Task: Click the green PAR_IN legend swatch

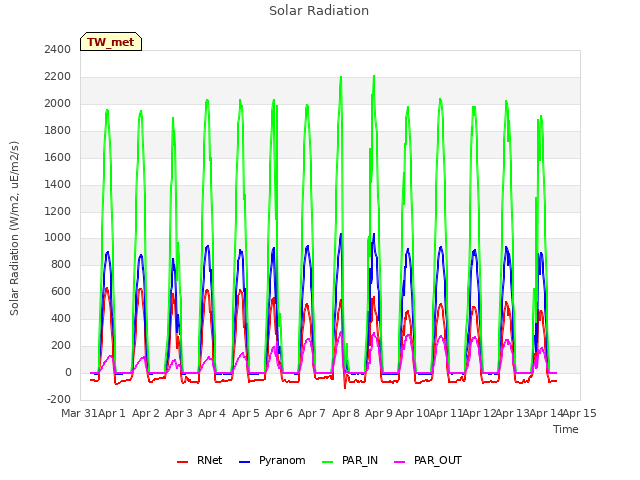Action: [328, 462]
